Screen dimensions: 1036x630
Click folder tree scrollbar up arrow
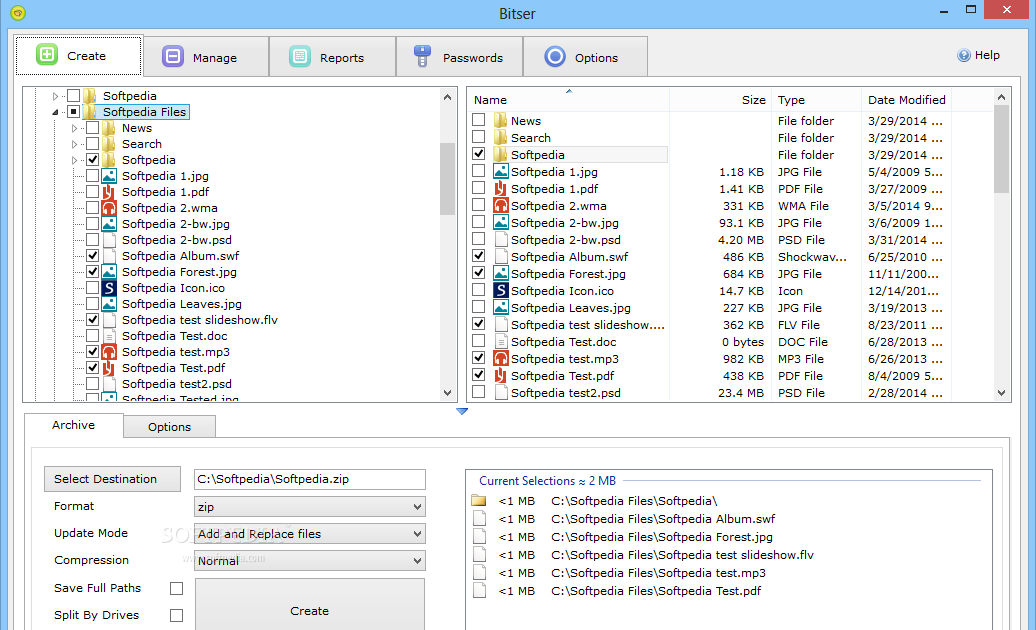[447, 97]
